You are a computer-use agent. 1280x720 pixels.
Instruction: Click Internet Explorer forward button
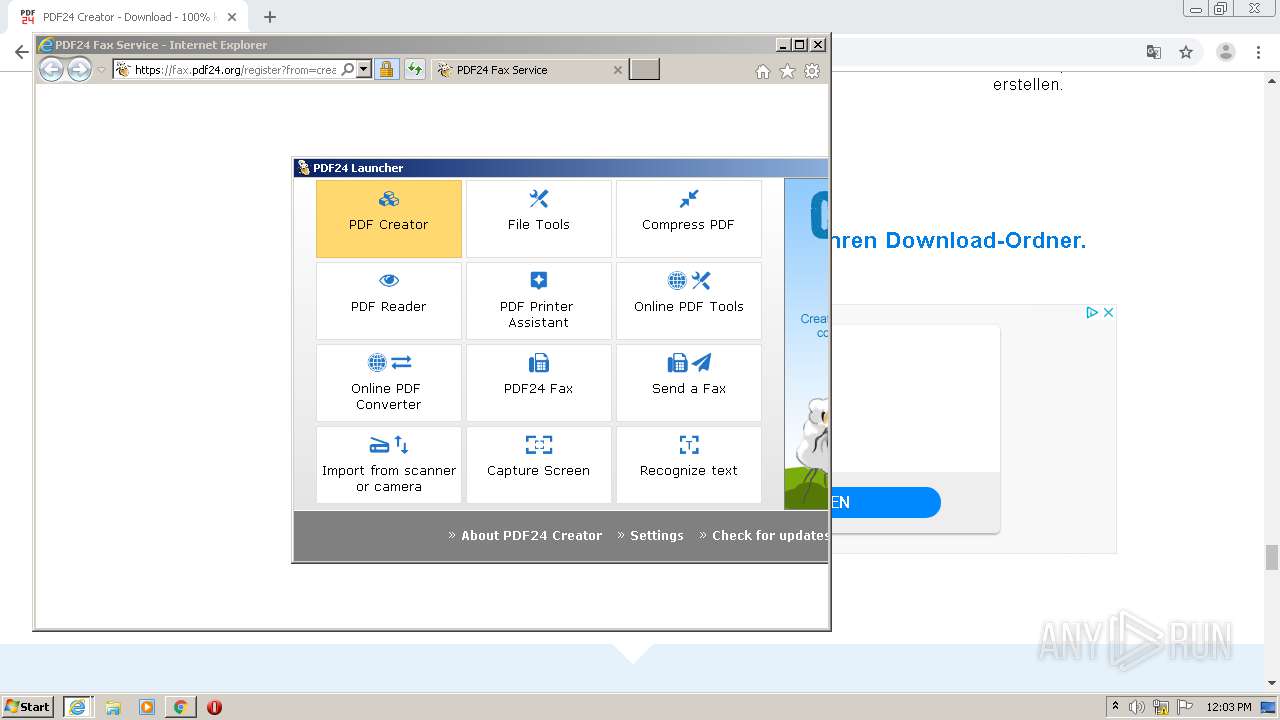tap(79, 69)
